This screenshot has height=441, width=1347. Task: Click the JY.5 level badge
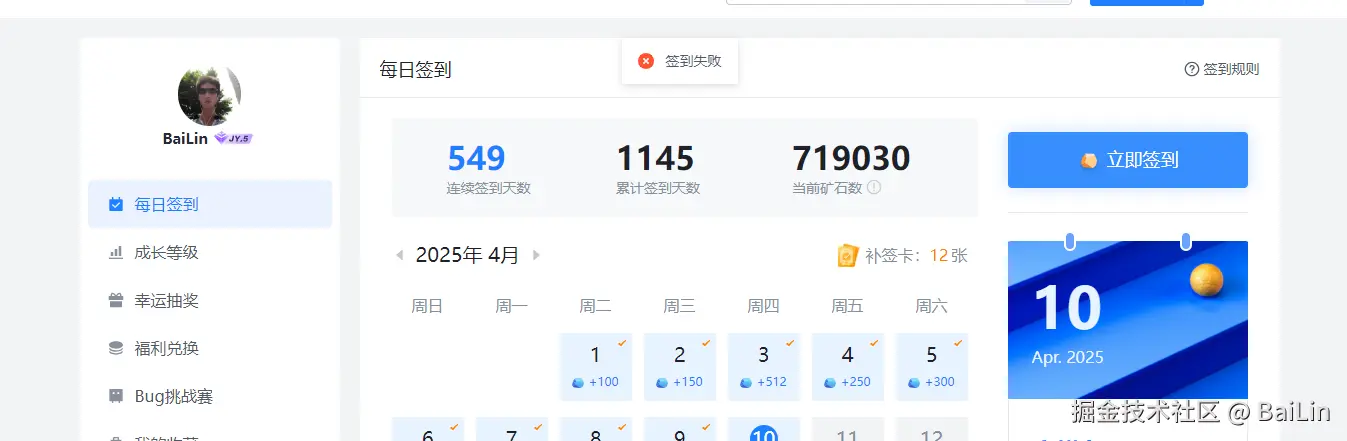(x=234, y=139)
